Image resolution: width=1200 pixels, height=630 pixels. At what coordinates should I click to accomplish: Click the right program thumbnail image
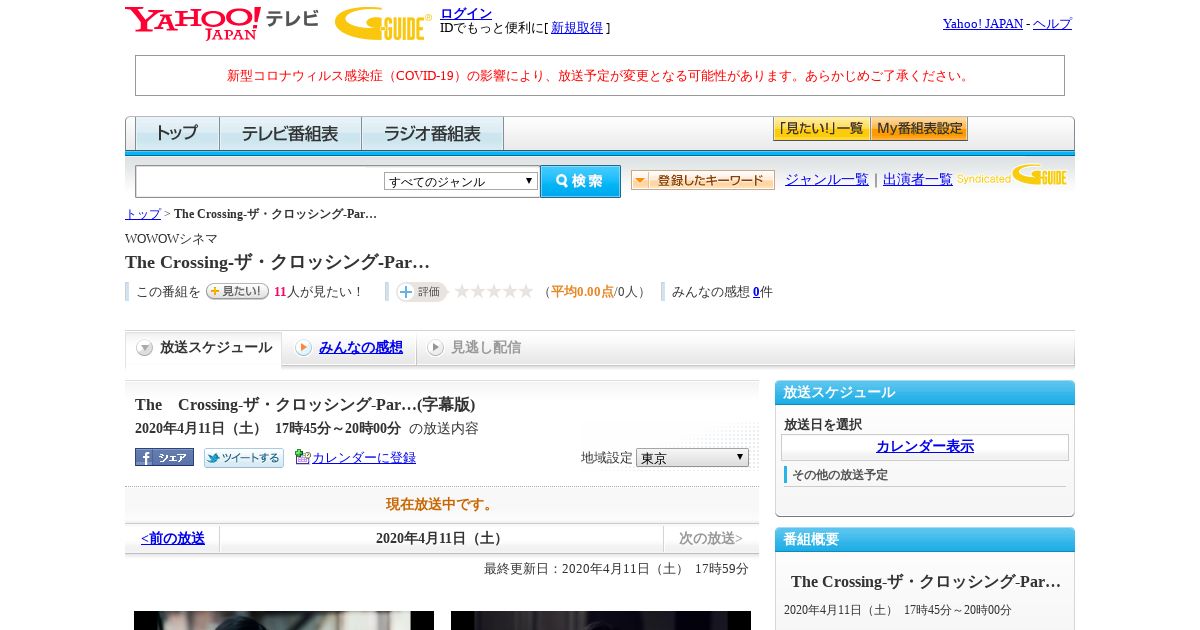pyautogui.click(x=601, y=620)
